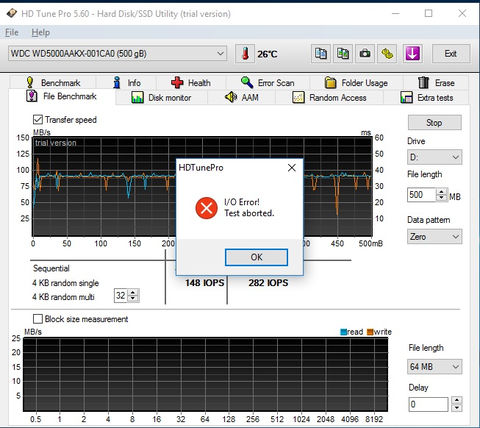Open the Info tab
The height and width of the screenshot is (428, 480).
[x=127, y=83]
